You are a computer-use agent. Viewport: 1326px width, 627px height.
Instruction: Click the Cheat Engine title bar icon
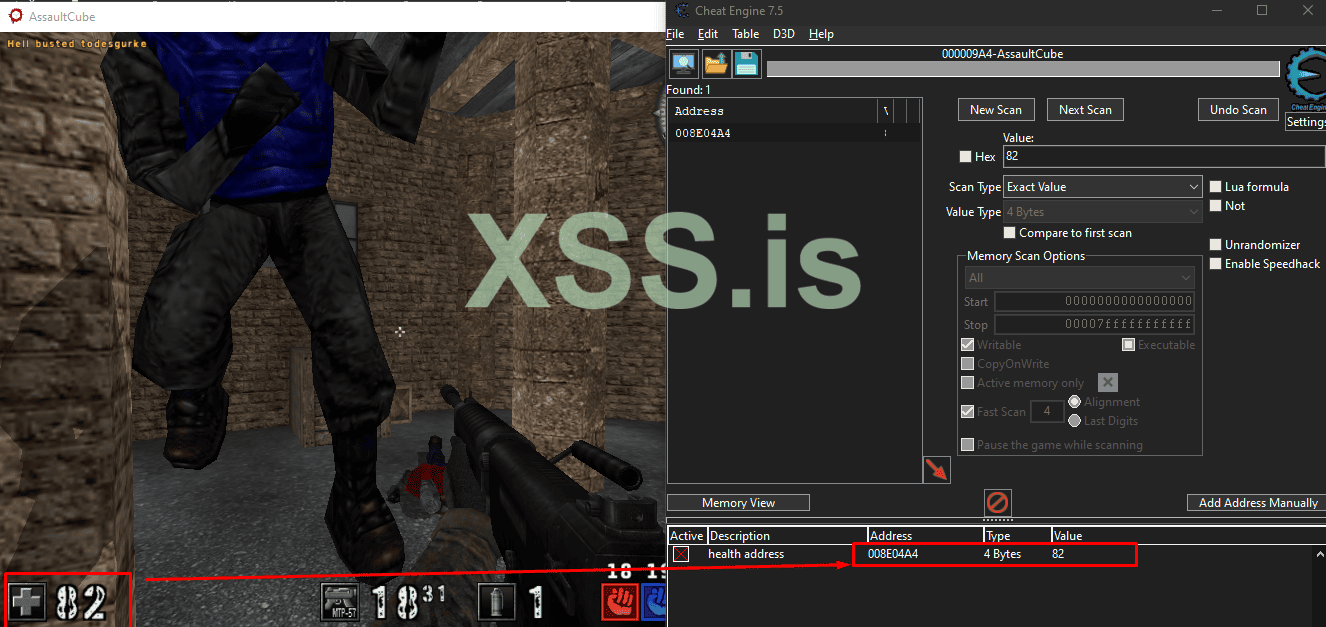[x=682, y=10]
